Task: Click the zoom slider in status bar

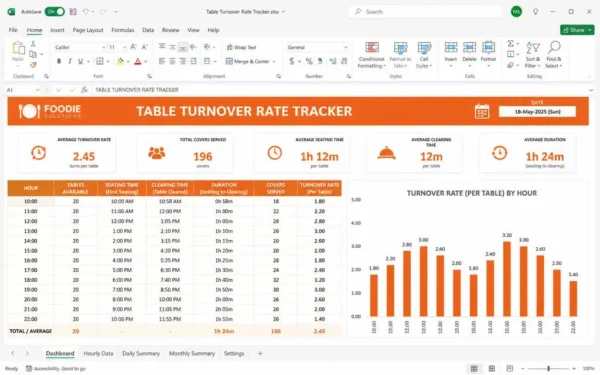Action: point(548,368)
